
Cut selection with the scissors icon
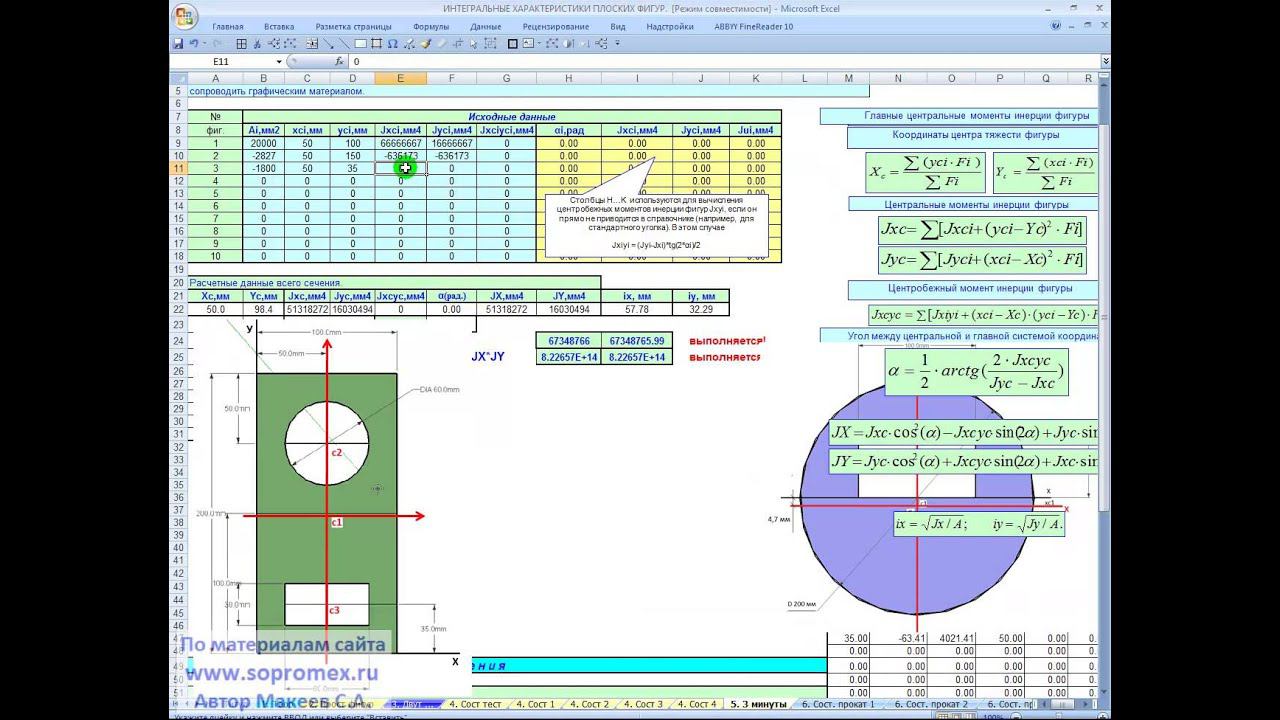[x=257, y=44]
